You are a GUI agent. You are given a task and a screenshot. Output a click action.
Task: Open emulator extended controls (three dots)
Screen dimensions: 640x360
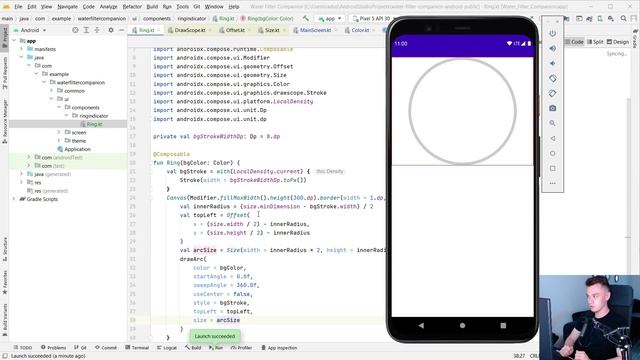click(x=552, y=183)
